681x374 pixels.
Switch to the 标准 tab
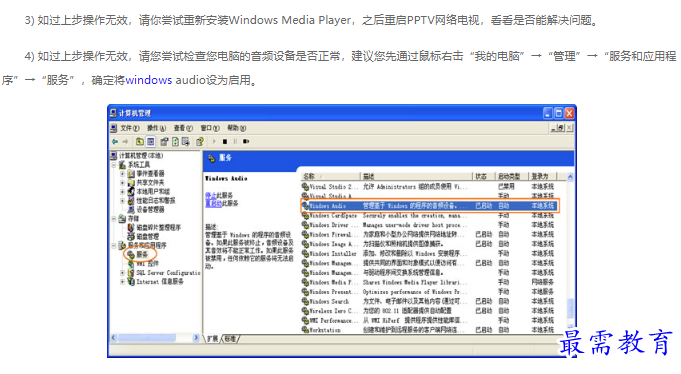pos(230,338)
